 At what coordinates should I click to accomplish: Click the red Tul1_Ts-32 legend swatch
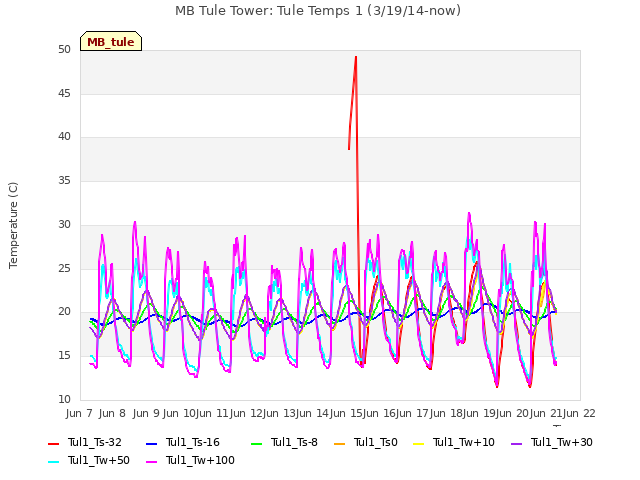(x=53, y=443)
